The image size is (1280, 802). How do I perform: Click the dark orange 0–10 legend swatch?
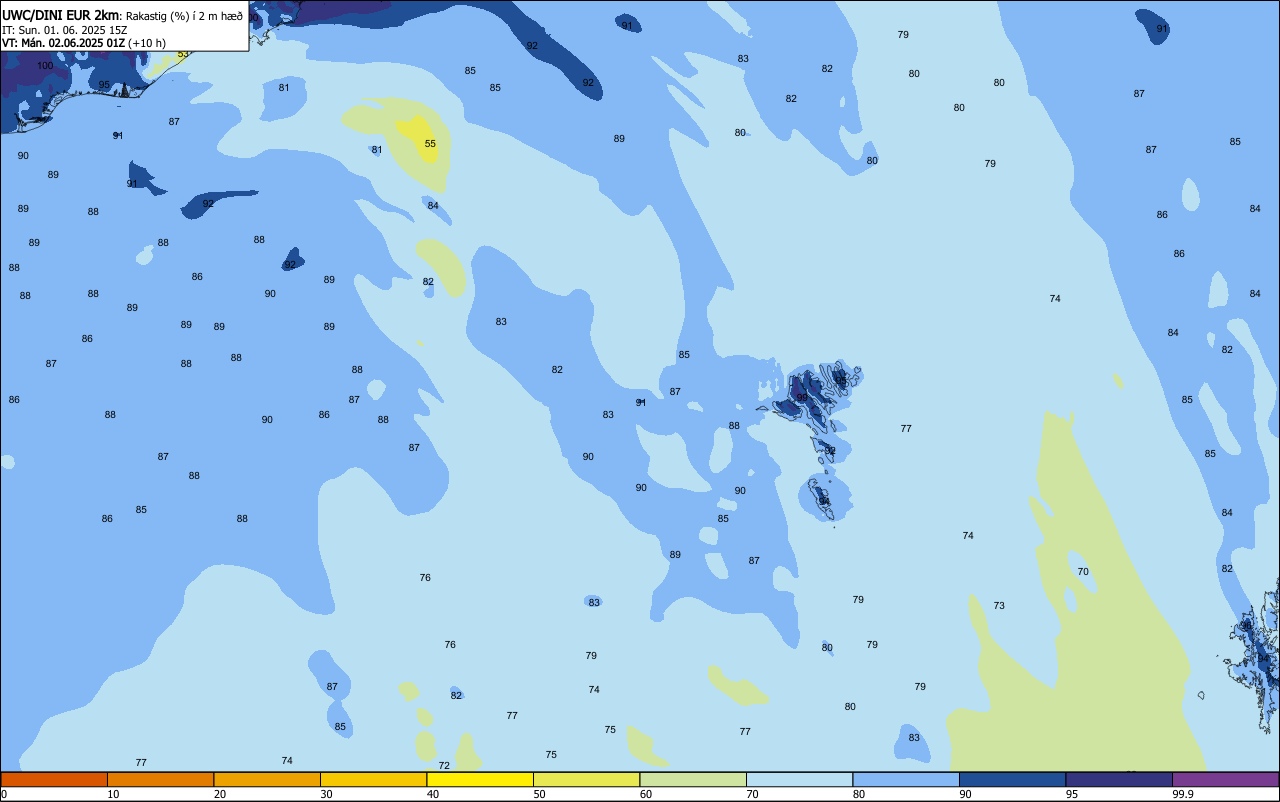pos(54,779)
